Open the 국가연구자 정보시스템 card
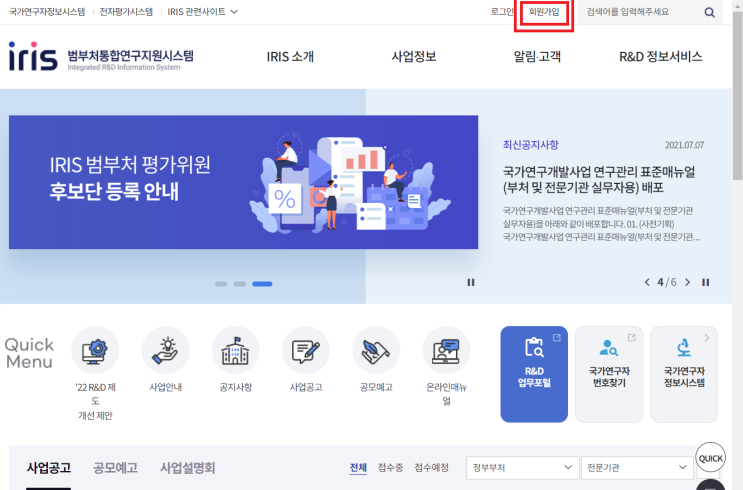The height and width of the screenshot is (490, 743). tap(684, 374)
